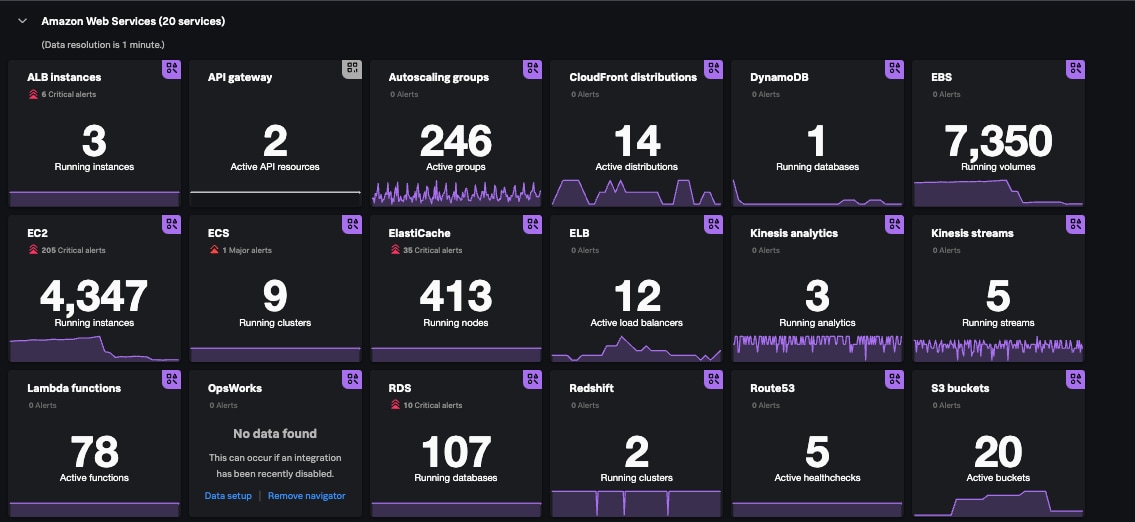
Task: Open dashboard icon on OpsWorks card
Action: pos(352,379)
